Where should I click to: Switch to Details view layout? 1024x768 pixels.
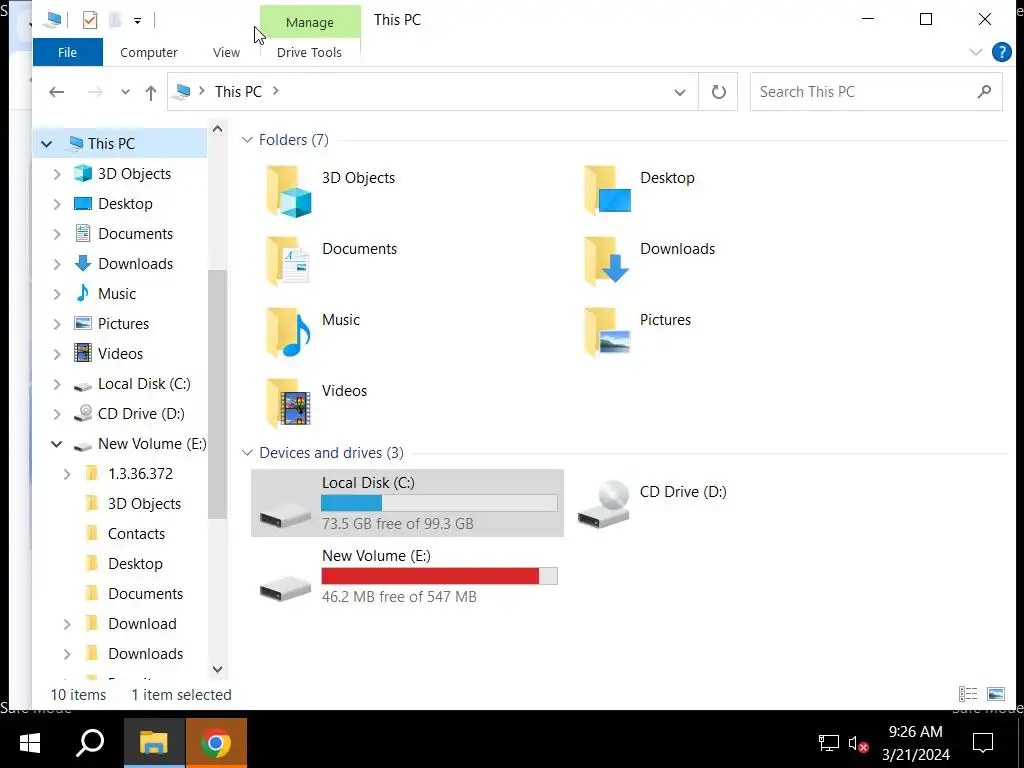(968, 694)
